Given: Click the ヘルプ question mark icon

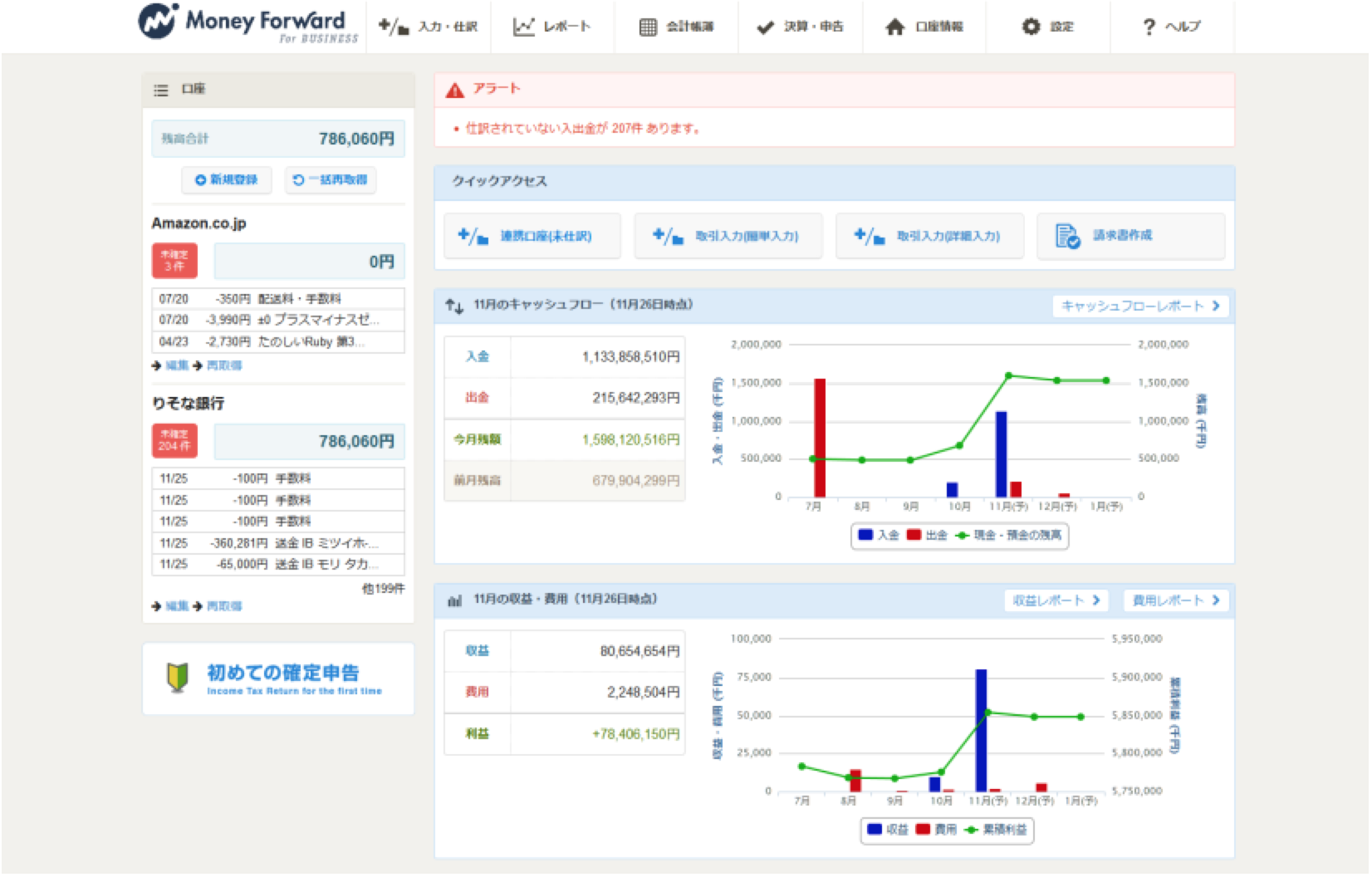Looking at the screenshot, I should click(1149, 27).
